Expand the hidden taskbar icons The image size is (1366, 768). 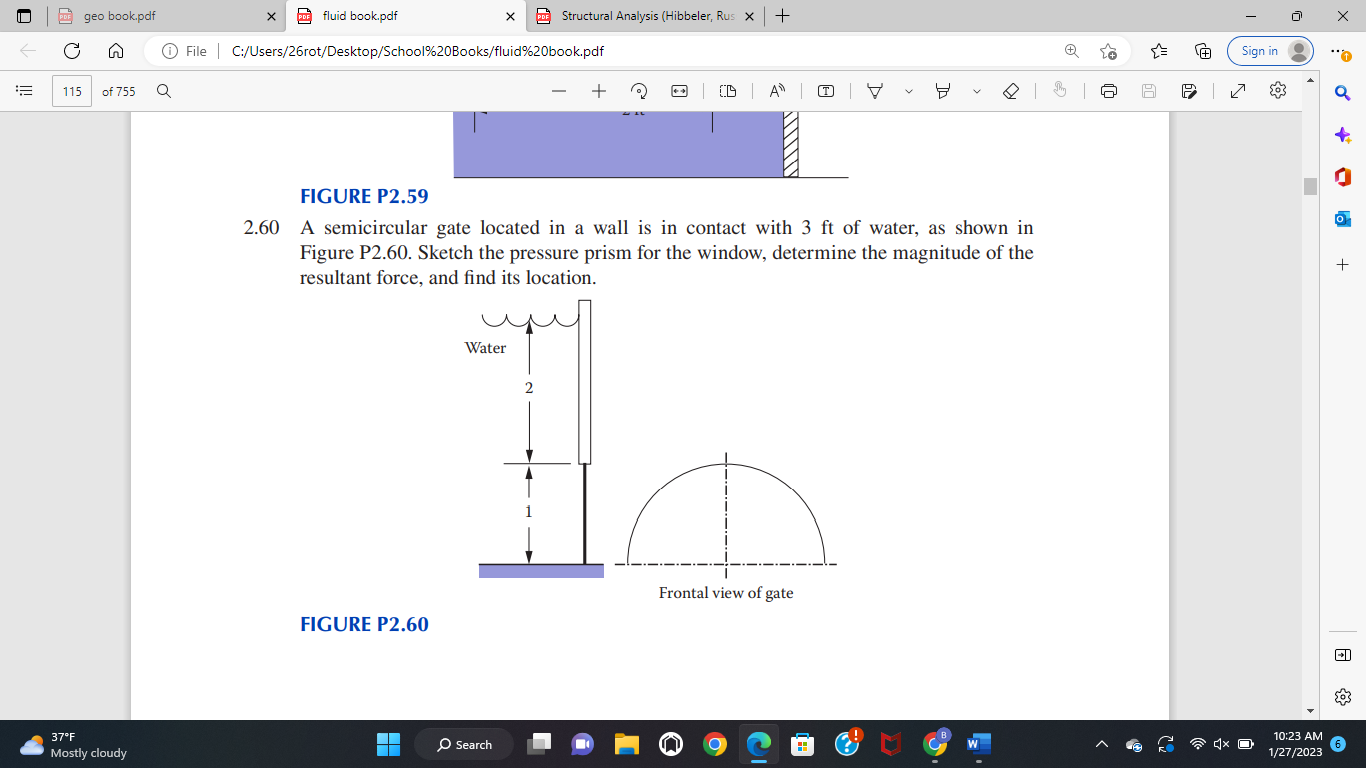[x=1100, y=744]
